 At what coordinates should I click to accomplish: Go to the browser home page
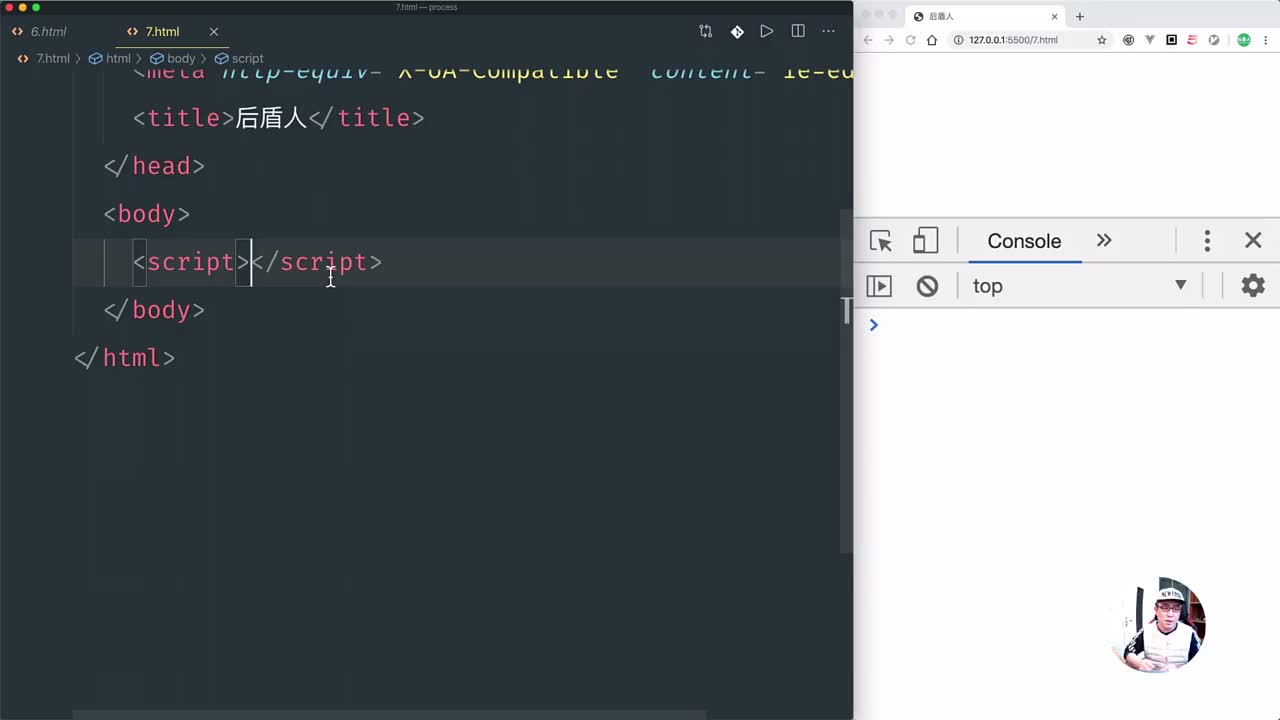[932, 40]
